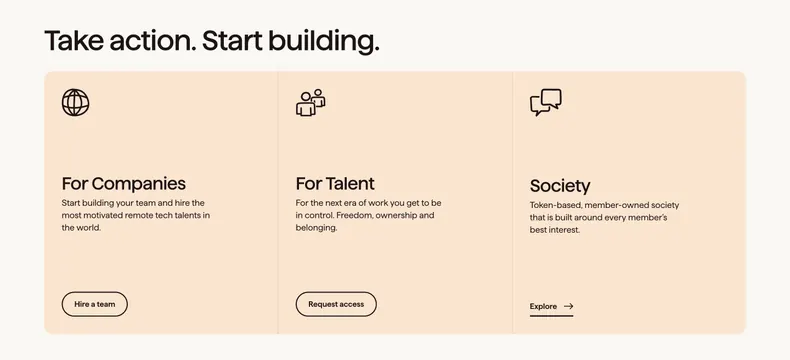Screen dimensions: 790x360
Task: Hit the Hire a team button
Action: tap(95, 304)
